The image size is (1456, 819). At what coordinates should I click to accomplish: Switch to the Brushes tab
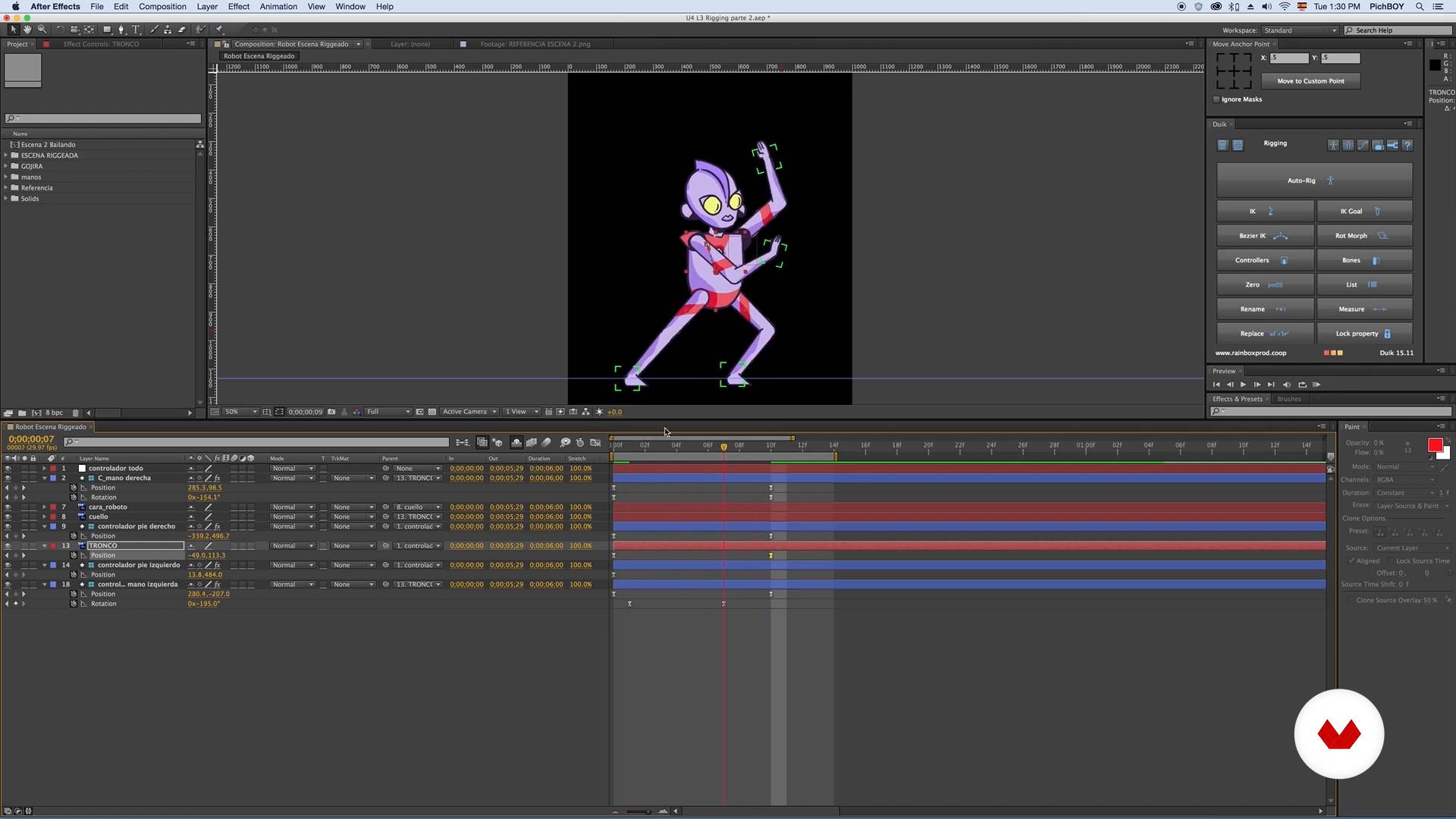pos(1288,399)
